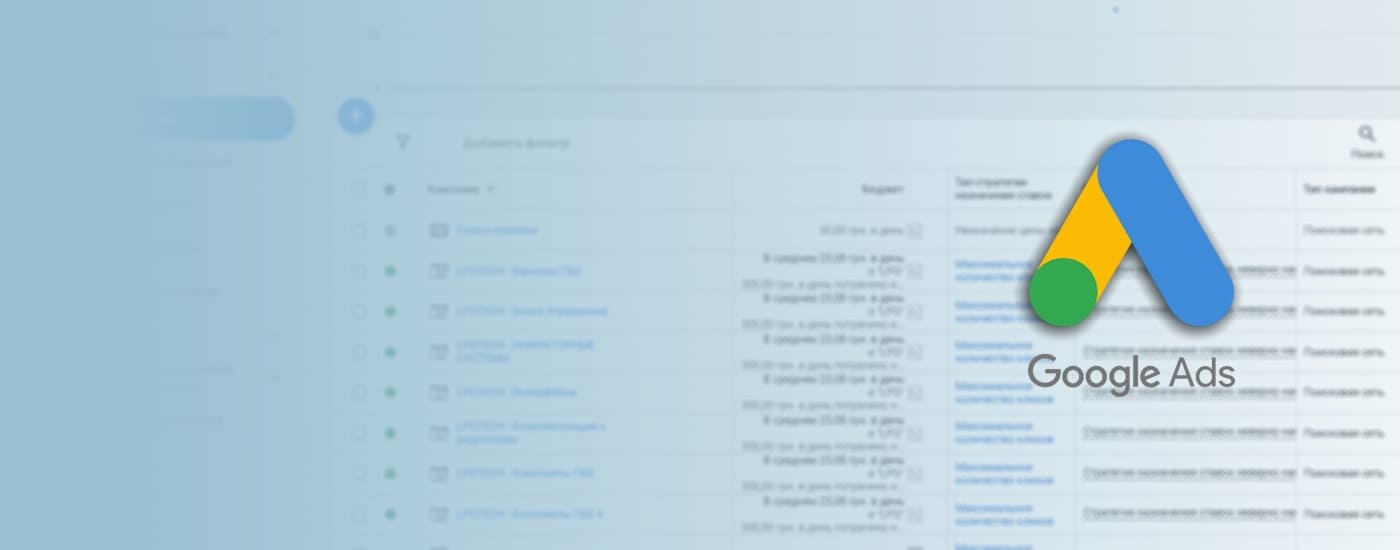The image size is (1400, 550).
Task: Click campaign type icon beside Баллоны ГБО
Action: click(439, 271)
